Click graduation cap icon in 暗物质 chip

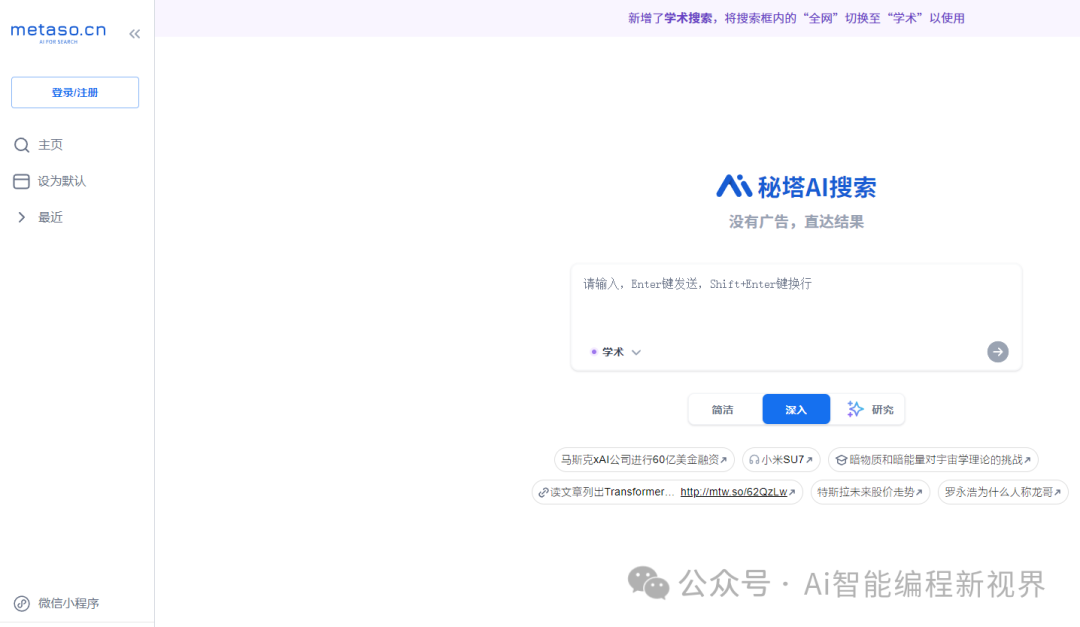coord(841,460)
